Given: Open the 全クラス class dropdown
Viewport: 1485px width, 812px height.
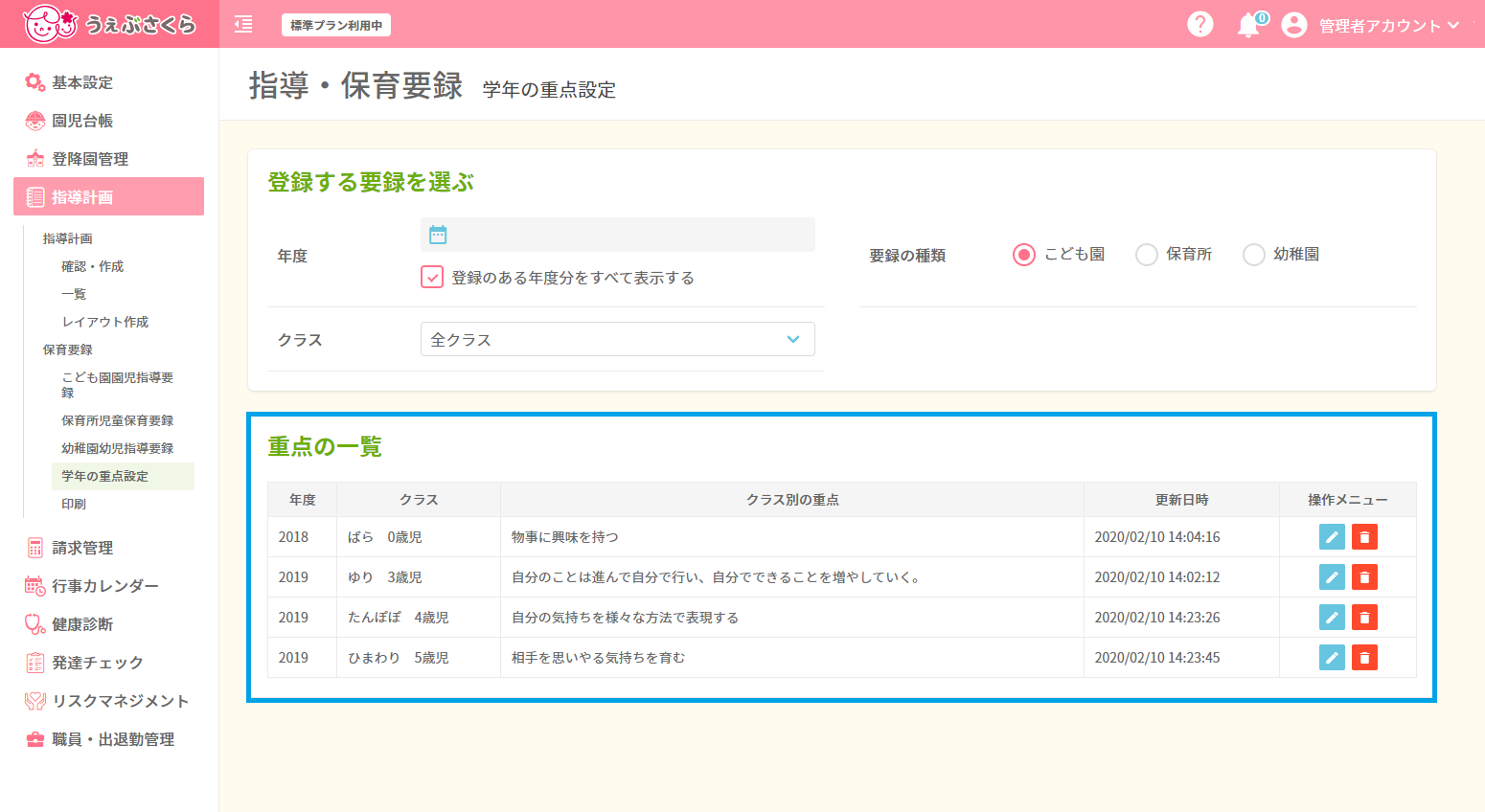Looking at the screenshot, I should click(618, 339).
